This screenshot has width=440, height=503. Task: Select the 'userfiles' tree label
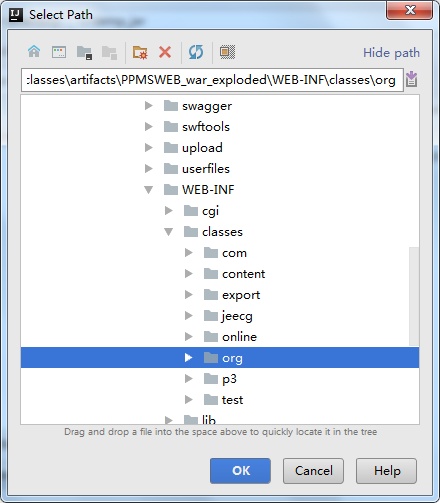[206, 169]
